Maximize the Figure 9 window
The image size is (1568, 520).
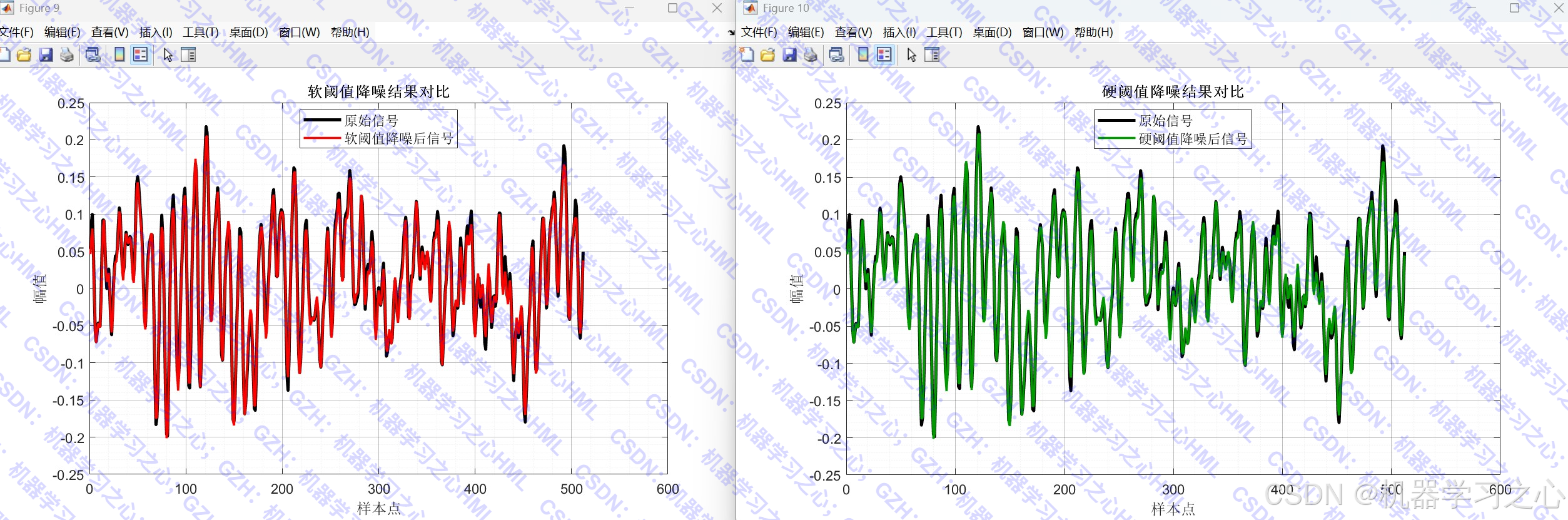(673, 8)
